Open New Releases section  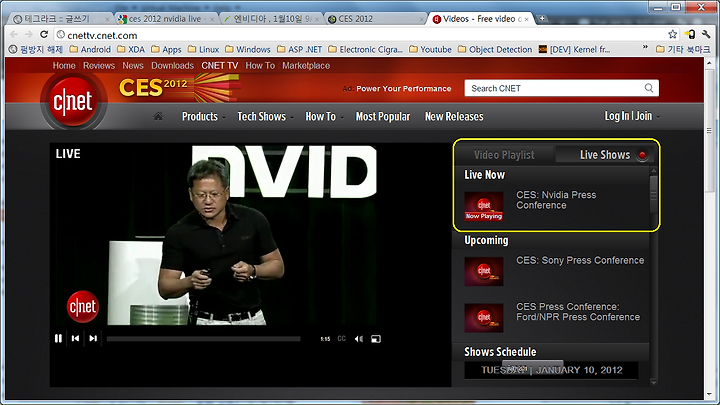coord(454,117)
